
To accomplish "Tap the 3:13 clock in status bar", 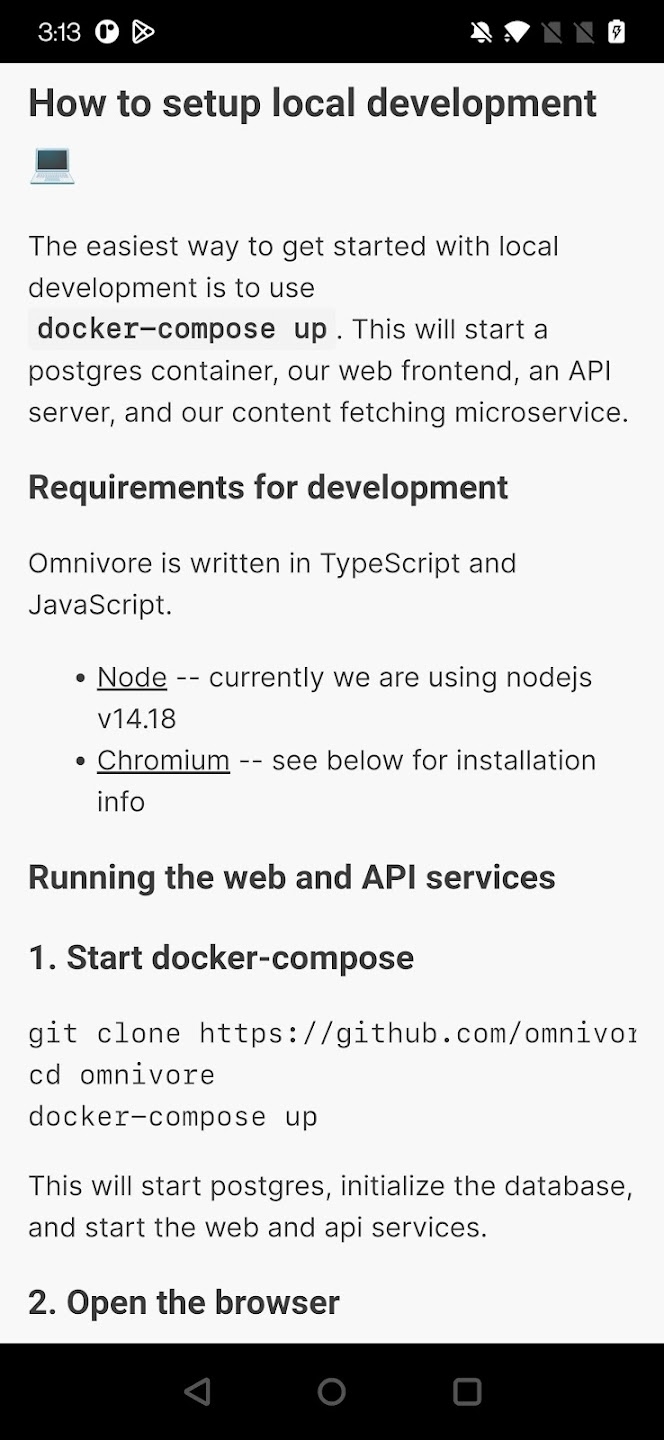I will tap(59, 32).
